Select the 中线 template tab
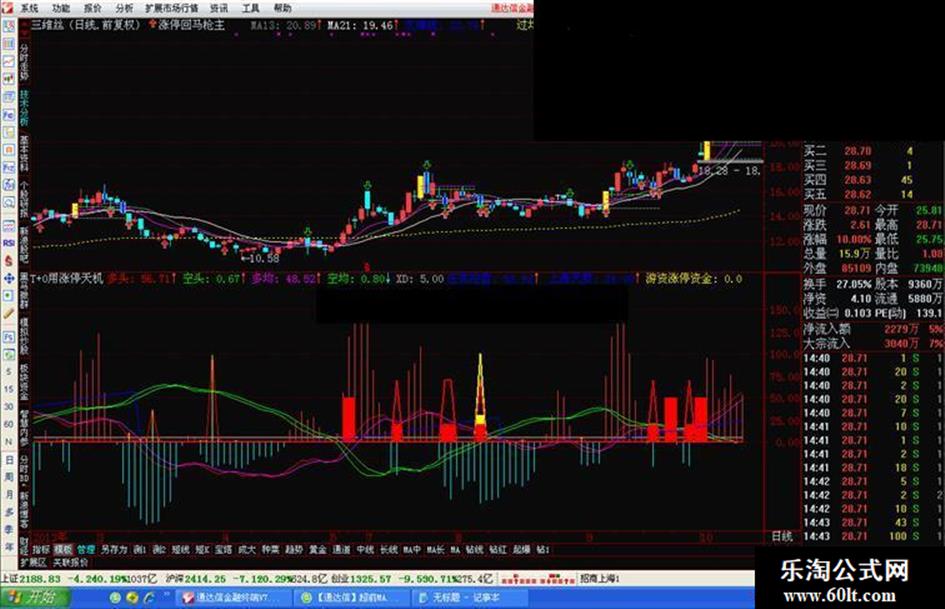Image resolution: width=945 pixels, height=609 pixels. click(x=365, y=549)
